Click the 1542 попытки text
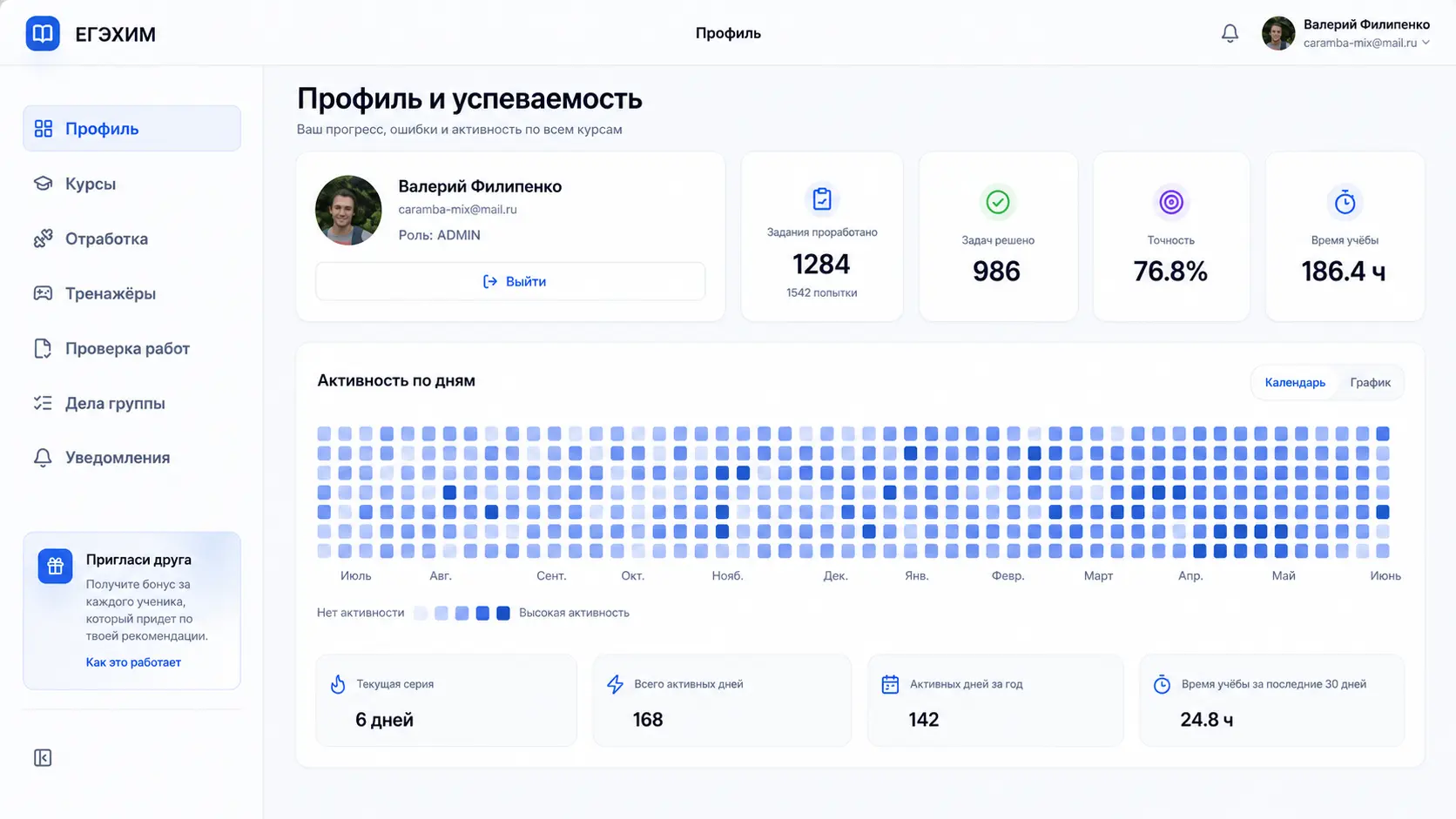This screenshot has height=819, width=1456. click(x=821, y=293)
